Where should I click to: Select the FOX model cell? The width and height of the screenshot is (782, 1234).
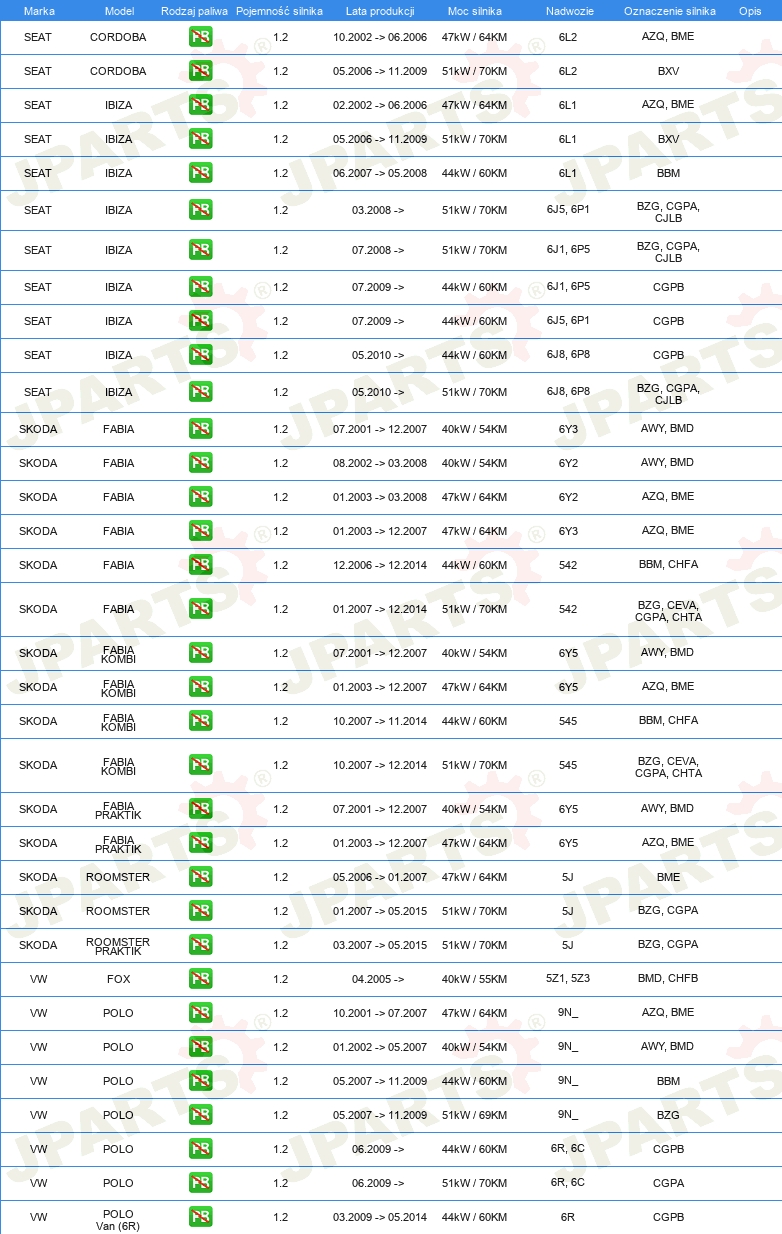[x=118, y=979]
